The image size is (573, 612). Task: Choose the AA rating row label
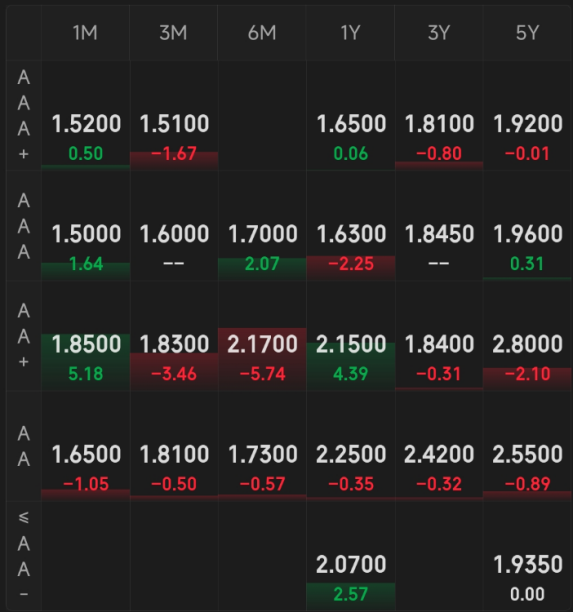[24, 447]
